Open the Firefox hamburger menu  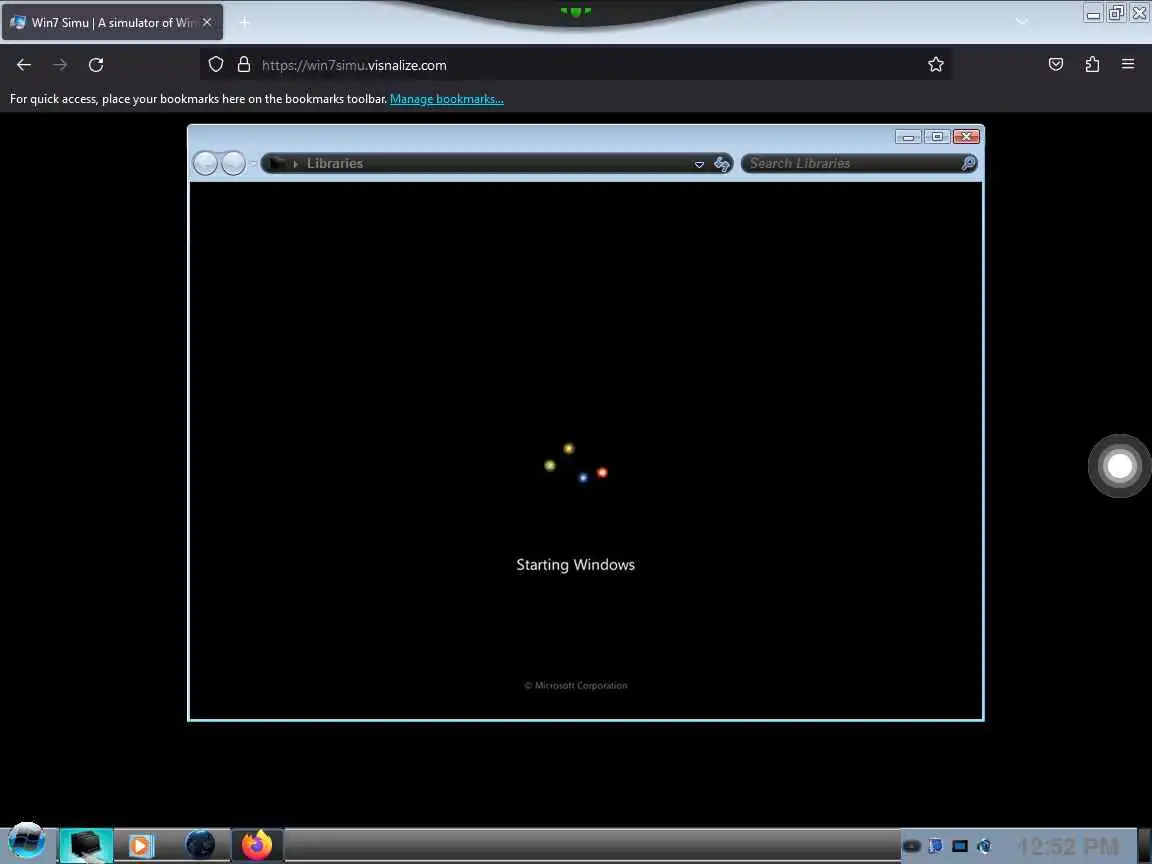pos(1128,65)
